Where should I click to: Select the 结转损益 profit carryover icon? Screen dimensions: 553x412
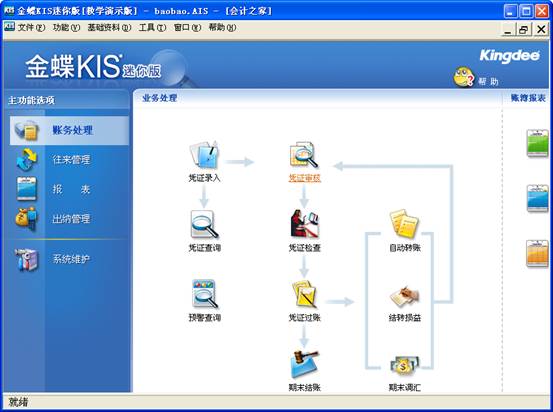405,296
